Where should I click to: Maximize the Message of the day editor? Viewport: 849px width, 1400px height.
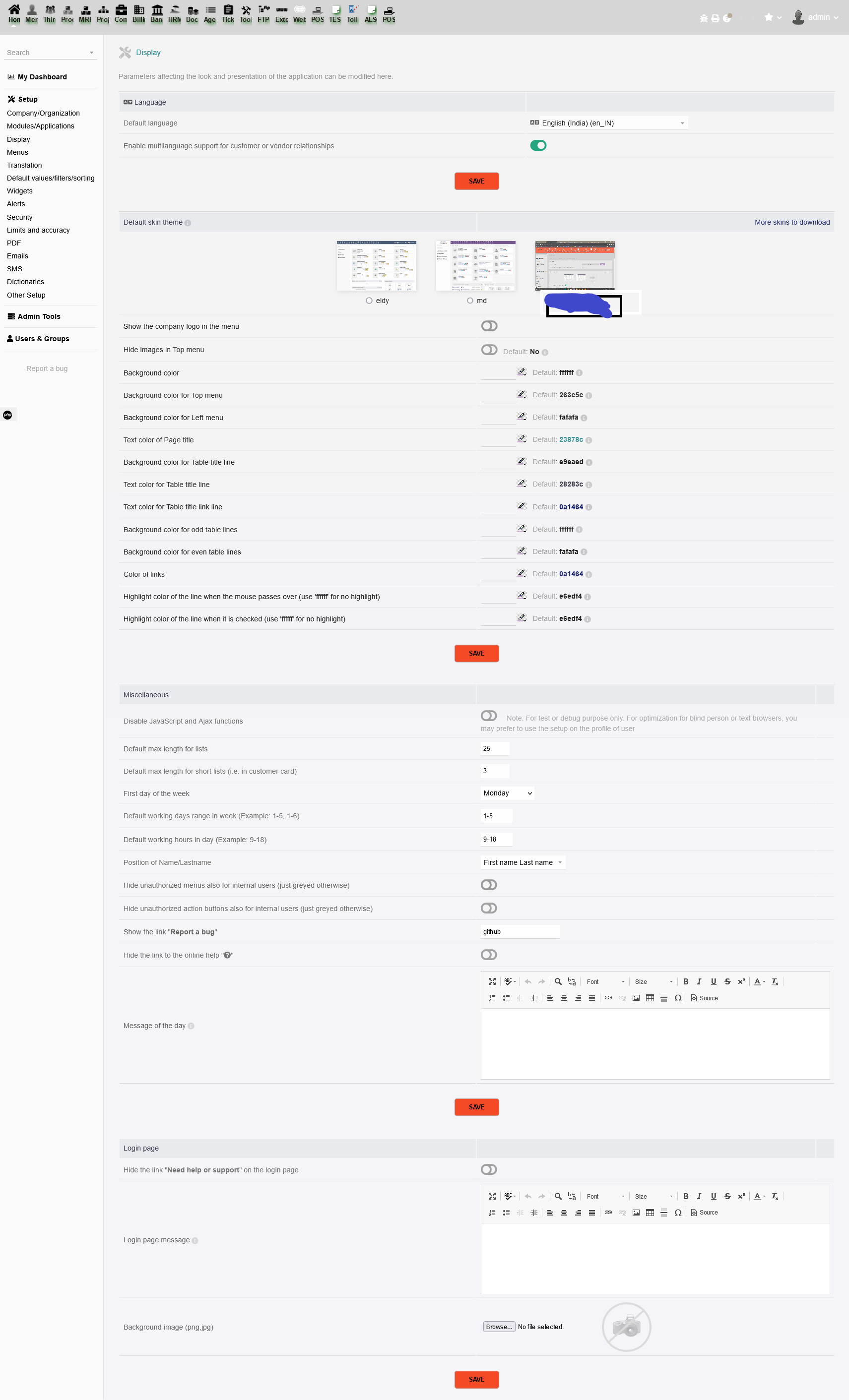492,981
